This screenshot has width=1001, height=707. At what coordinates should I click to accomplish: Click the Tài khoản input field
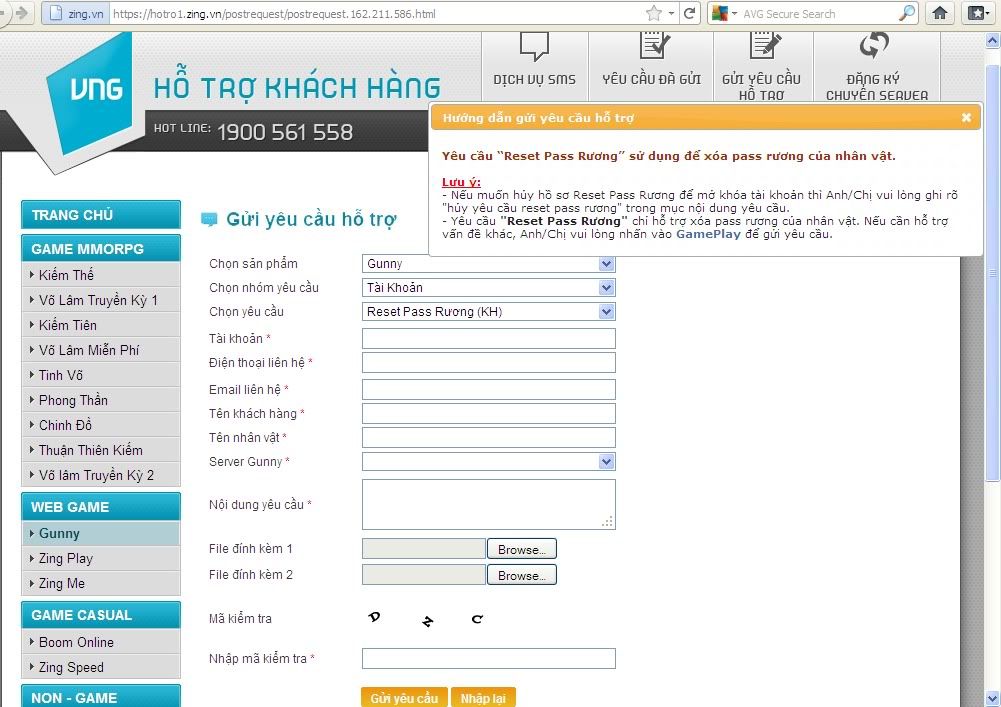click(488, 338)
